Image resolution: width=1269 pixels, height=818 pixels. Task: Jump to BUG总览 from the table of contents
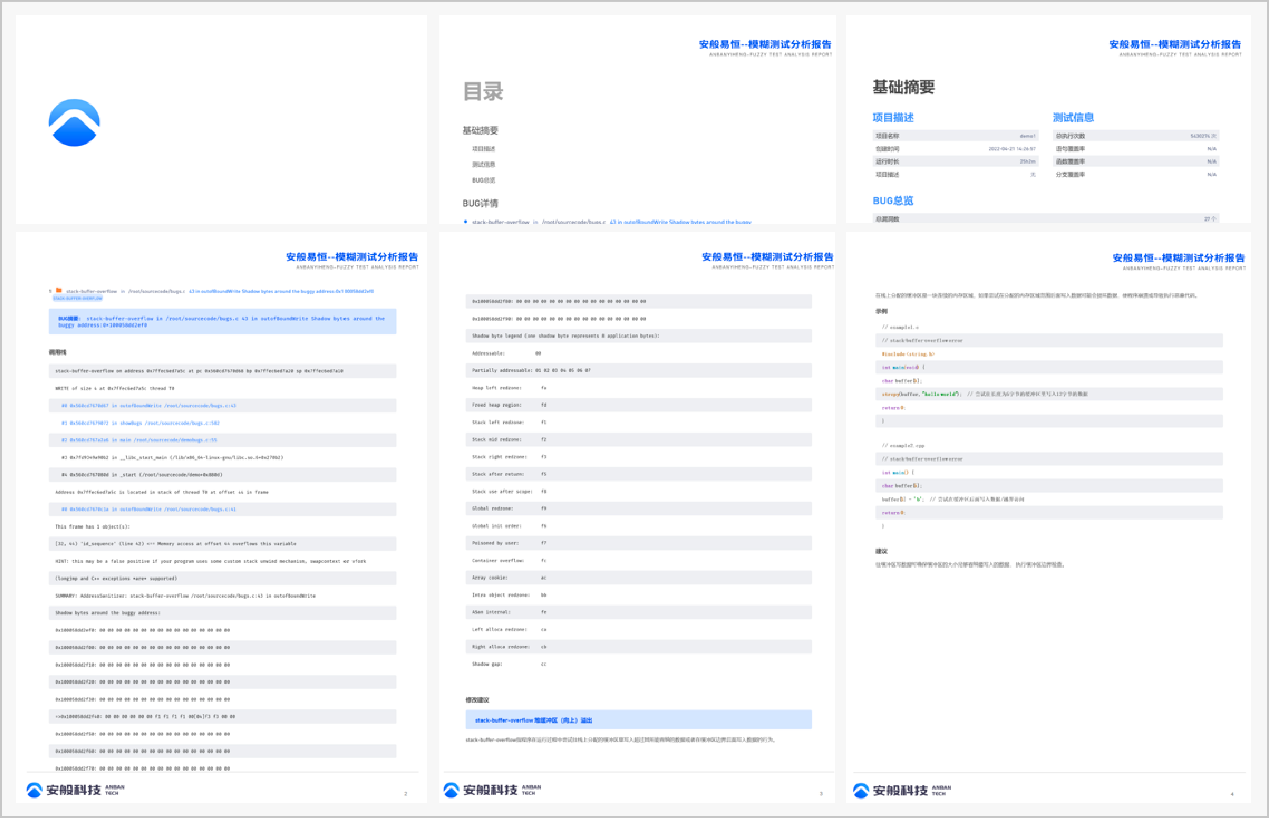pyautogui.click(x=484, y=180)
